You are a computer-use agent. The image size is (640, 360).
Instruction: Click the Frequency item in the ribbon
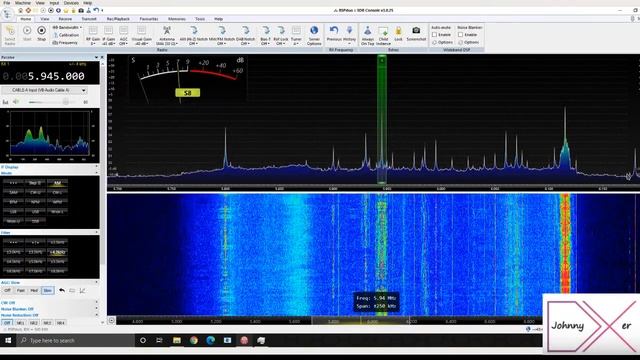[65, 42]
